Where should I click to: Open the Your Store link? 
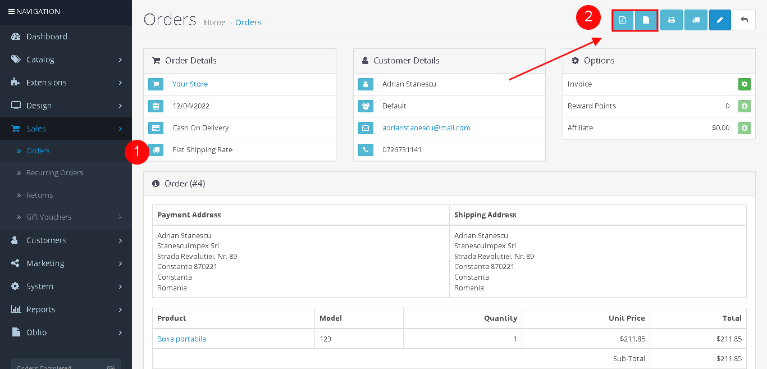(190, 84)
